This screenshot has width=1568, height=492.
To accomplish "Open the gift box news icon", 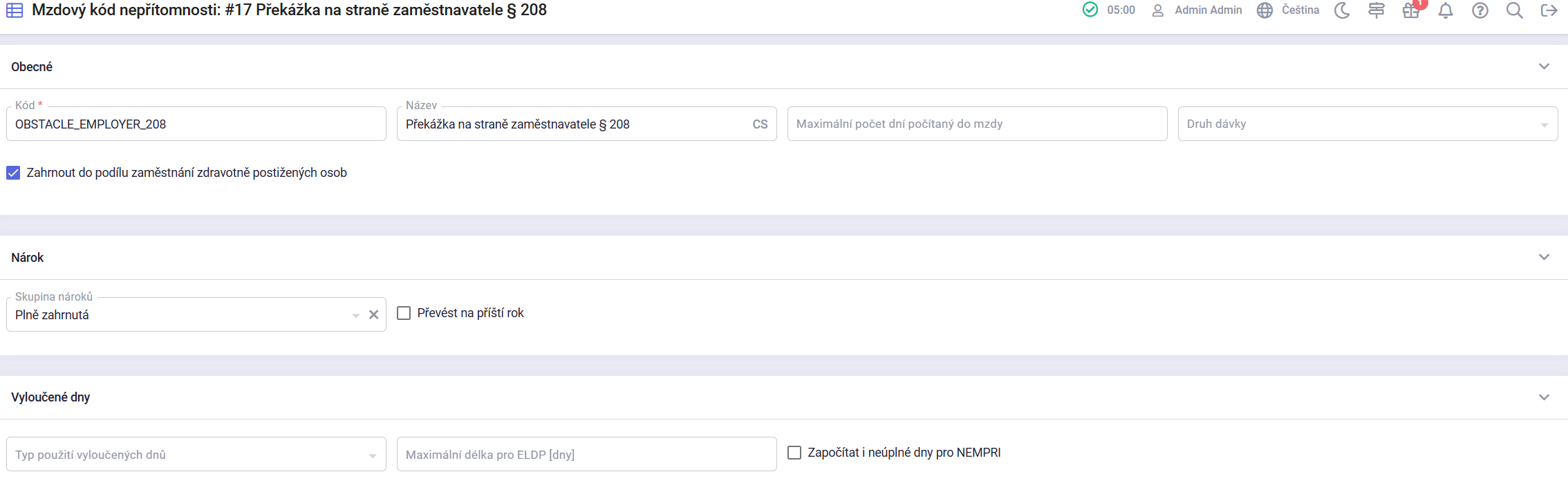I will [1411, 10].
